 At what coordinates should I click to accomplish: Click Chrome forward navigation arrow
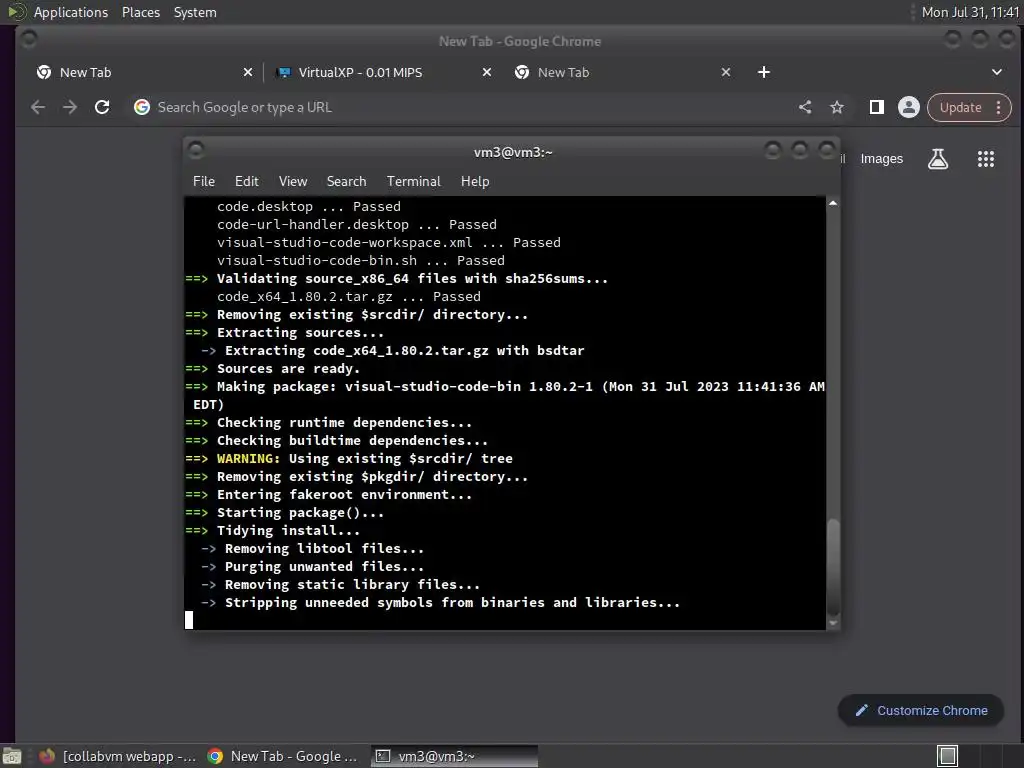coord(70,107)
